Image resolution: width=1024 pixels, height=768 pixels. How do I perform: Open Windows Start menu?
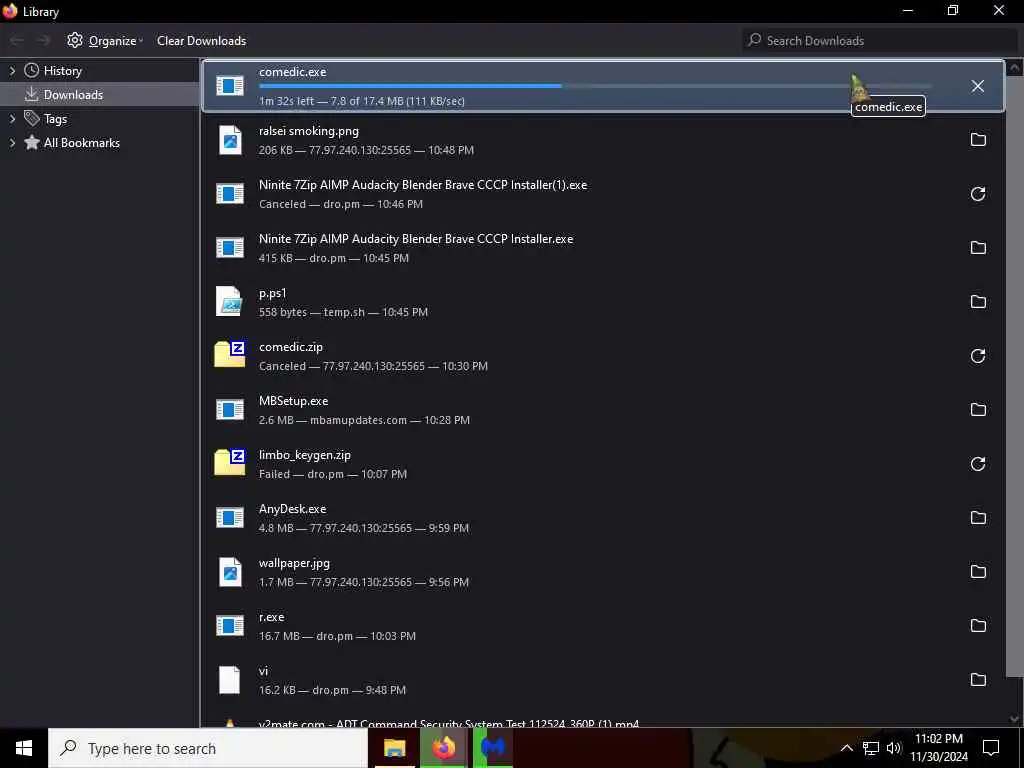(24, 748)
